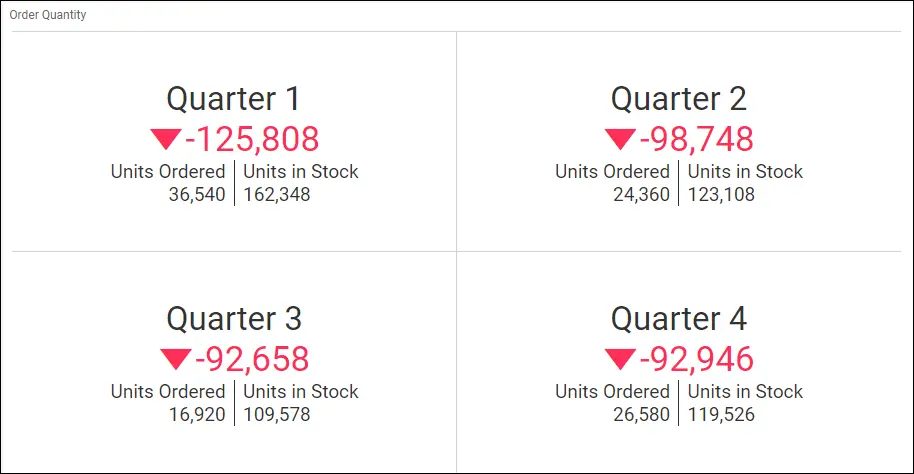Select Units in Stock value 123,108

coord(721,194)
